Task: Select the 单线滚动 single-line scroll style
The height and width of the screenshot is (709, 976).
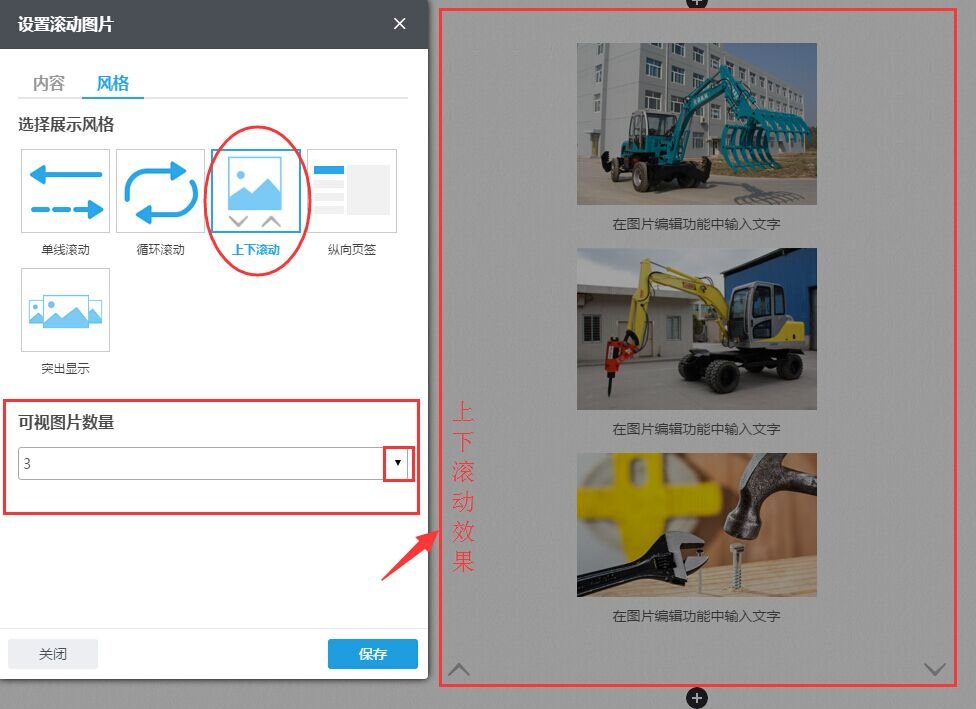Action: click(x=65, y=191)
